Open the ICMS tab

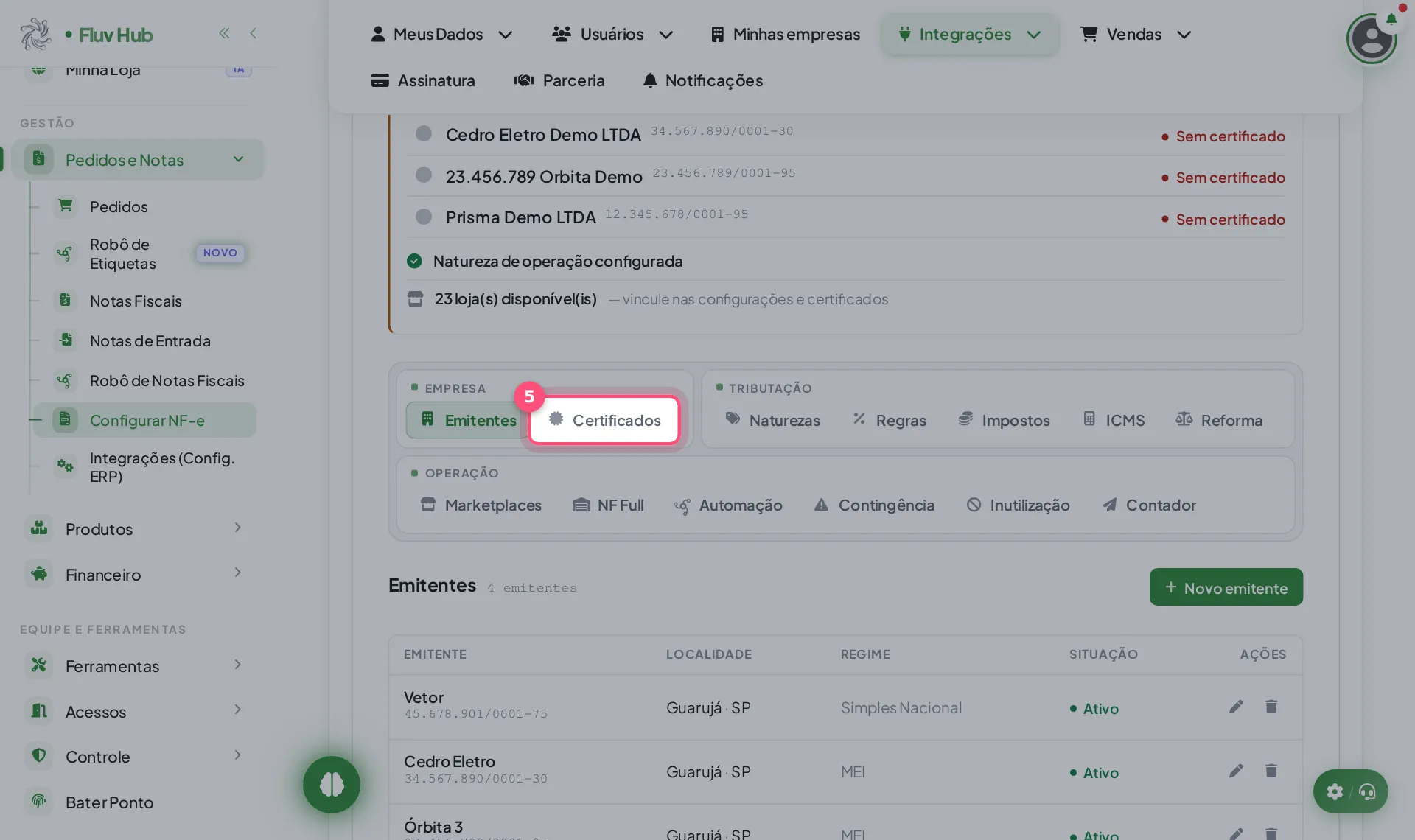point(1114,420)
